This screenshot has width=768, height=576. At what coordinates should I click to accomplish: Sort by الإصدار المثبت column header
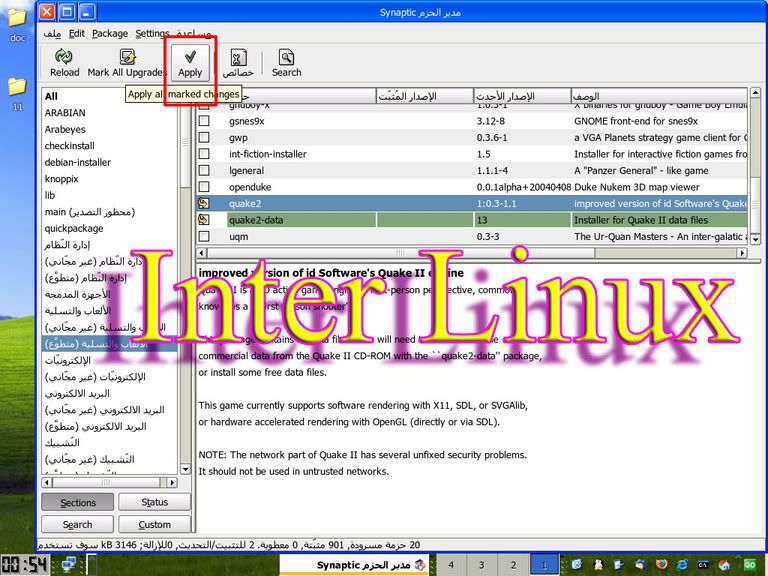[425, 96]
